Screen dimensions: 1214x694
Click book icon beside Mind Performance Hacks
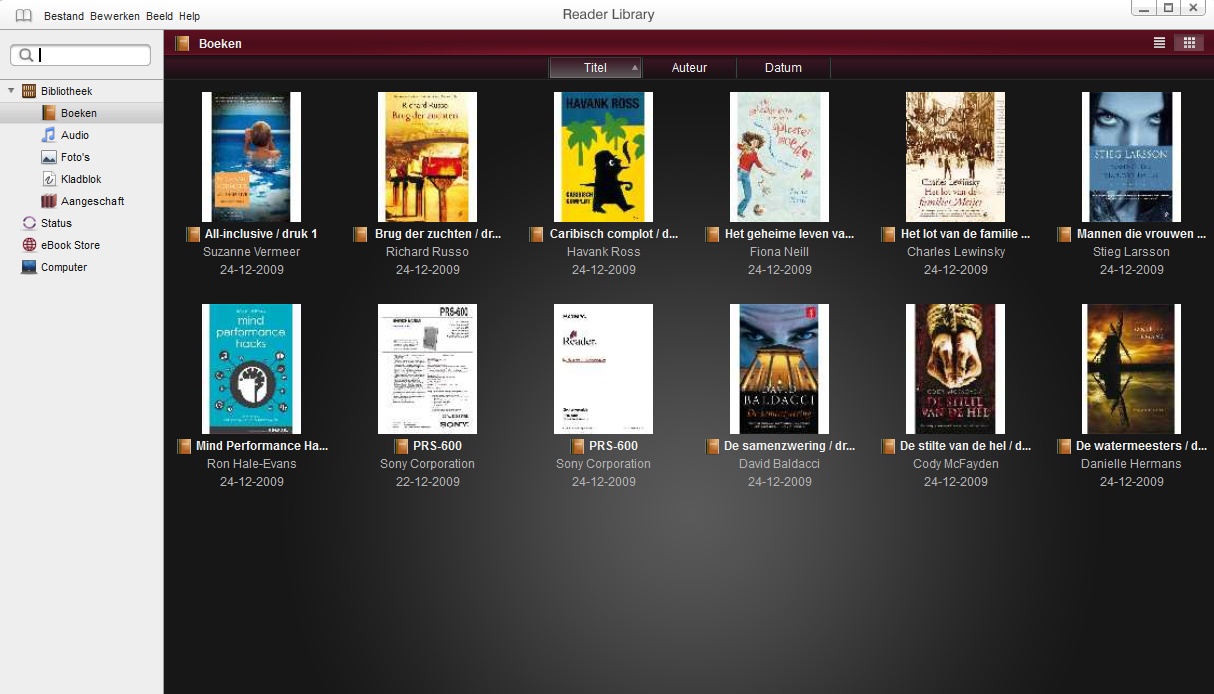point(184,446)
